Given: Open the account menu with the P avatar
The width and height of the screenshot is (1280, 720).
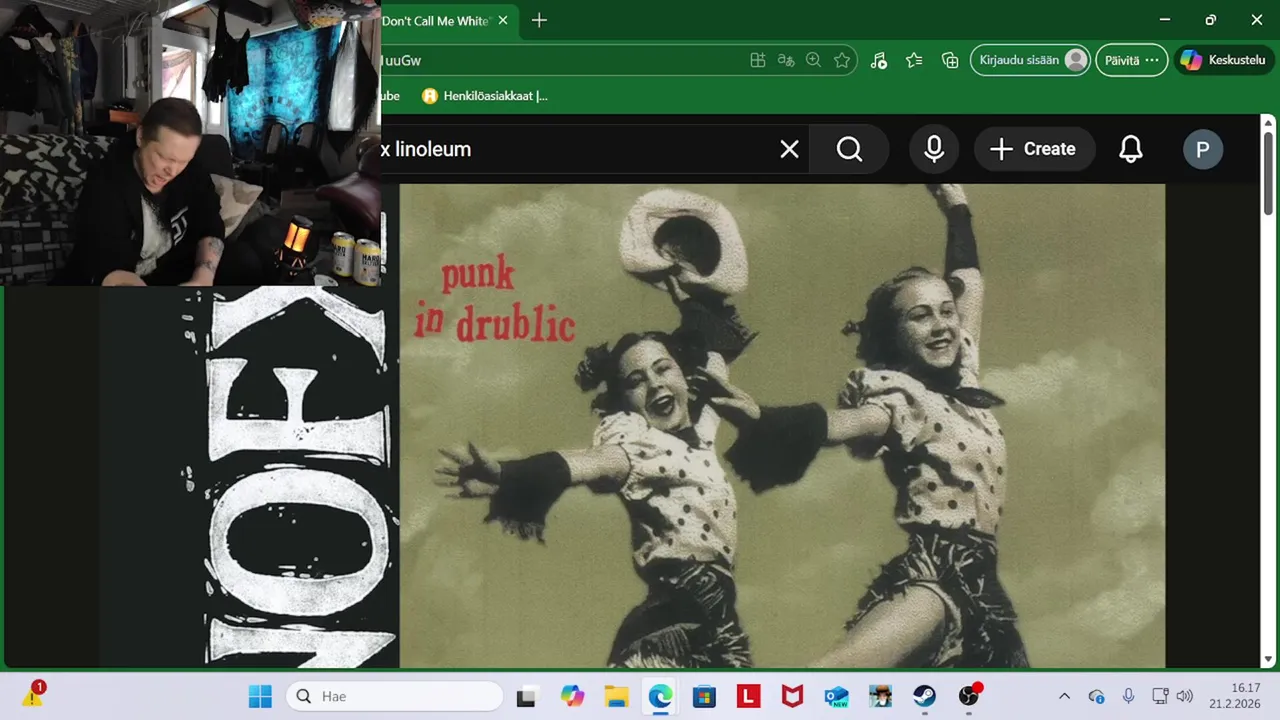Looking at the screenshot, I should [x=1203, y=150].
